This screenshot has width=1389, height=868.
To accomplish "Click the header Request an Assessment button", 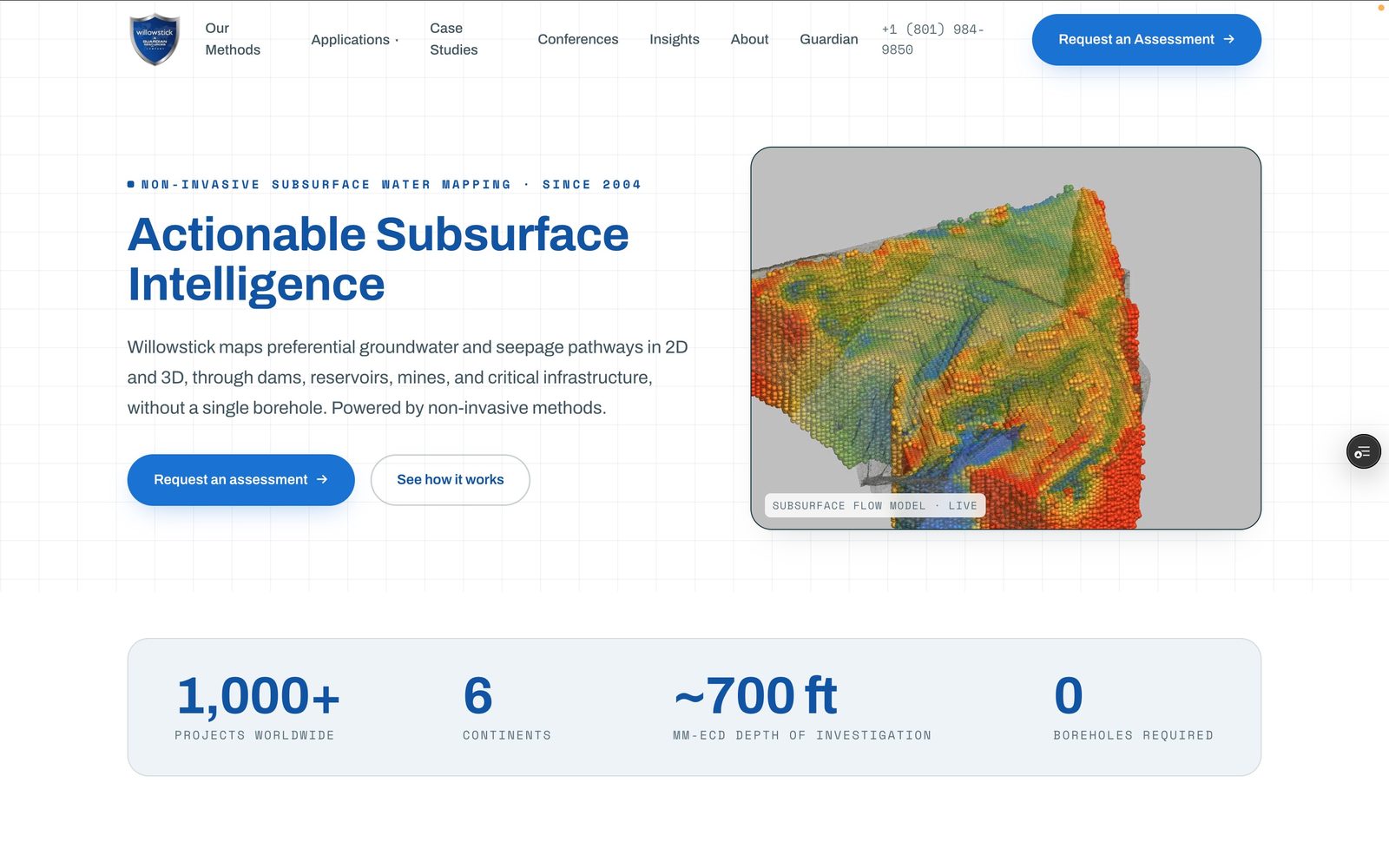I will [x=1146, y=39].
